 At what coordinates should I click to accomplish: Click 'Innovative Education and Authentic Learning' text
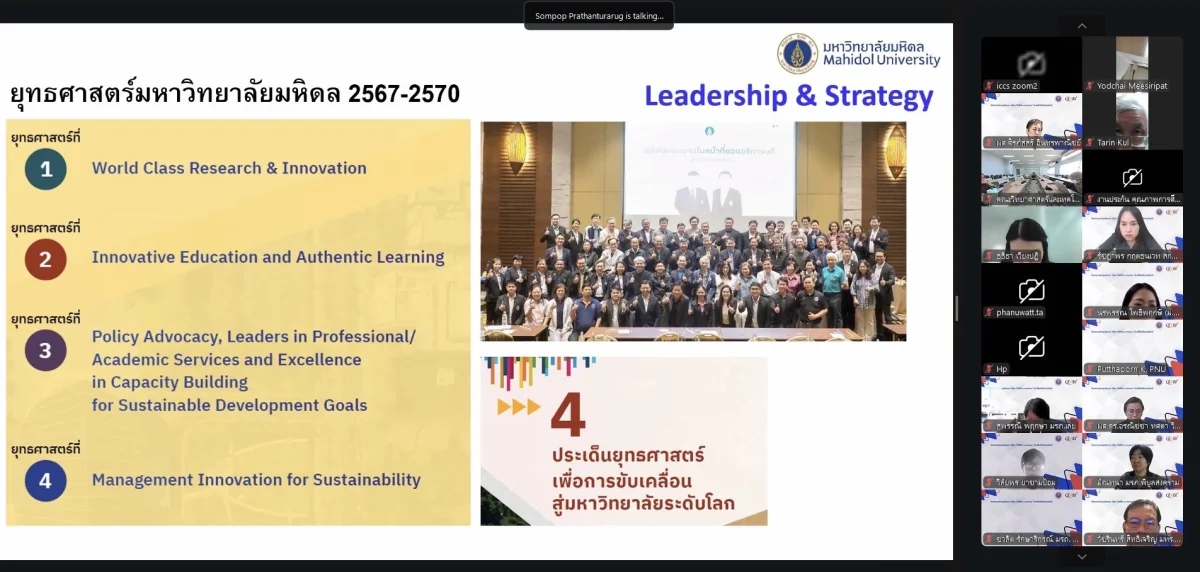[x=268, y=257]
